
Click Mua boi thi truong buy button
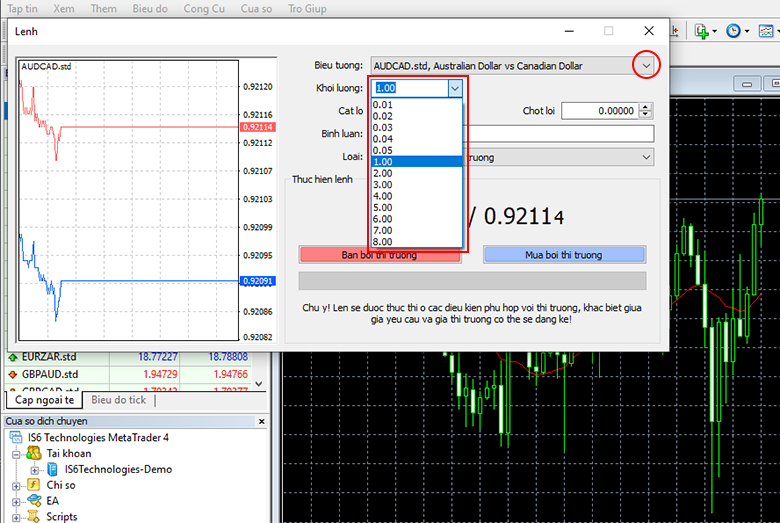[564, 255]
